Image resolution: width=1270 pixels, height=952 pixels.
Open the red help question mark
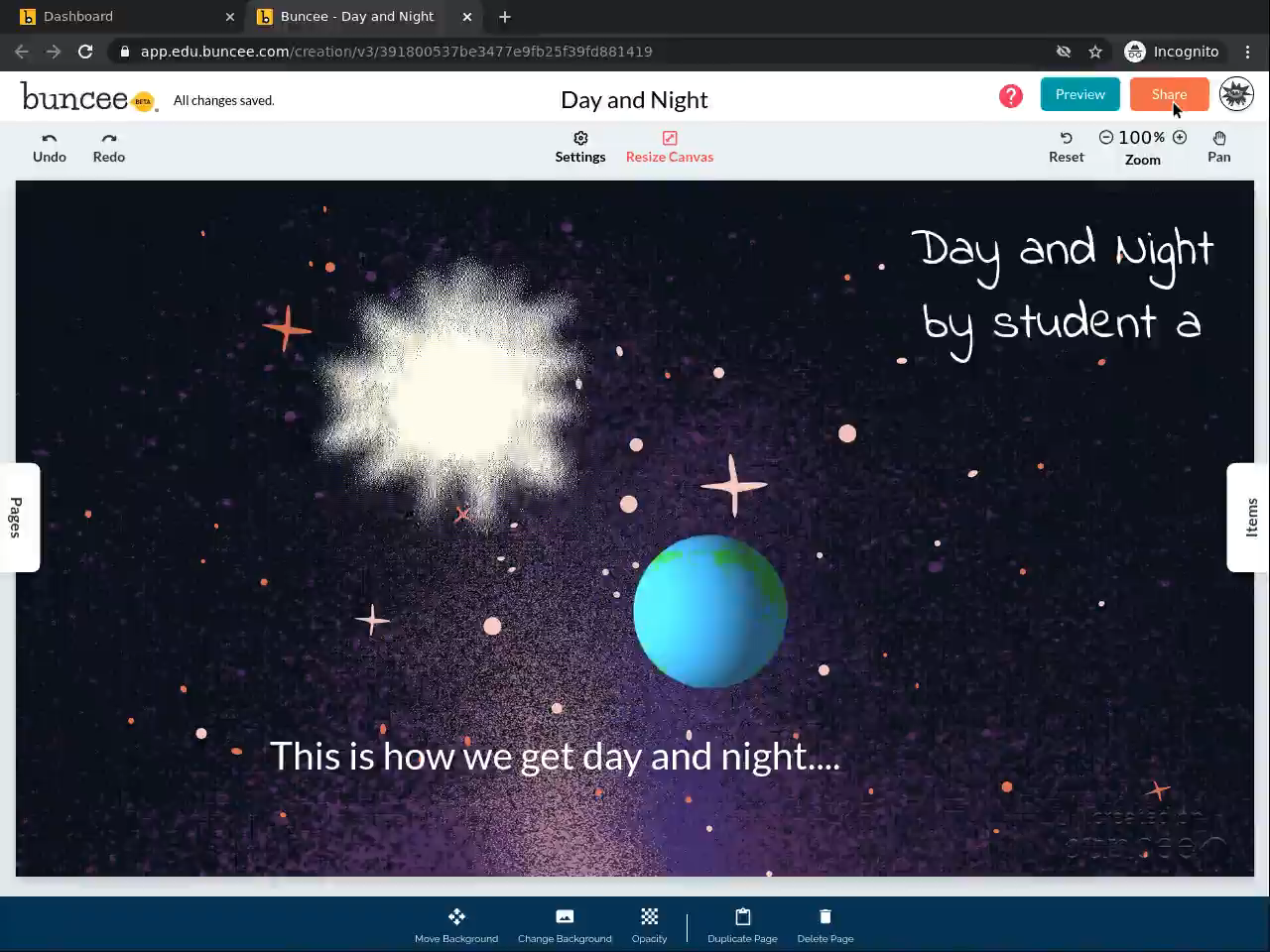1011,95
